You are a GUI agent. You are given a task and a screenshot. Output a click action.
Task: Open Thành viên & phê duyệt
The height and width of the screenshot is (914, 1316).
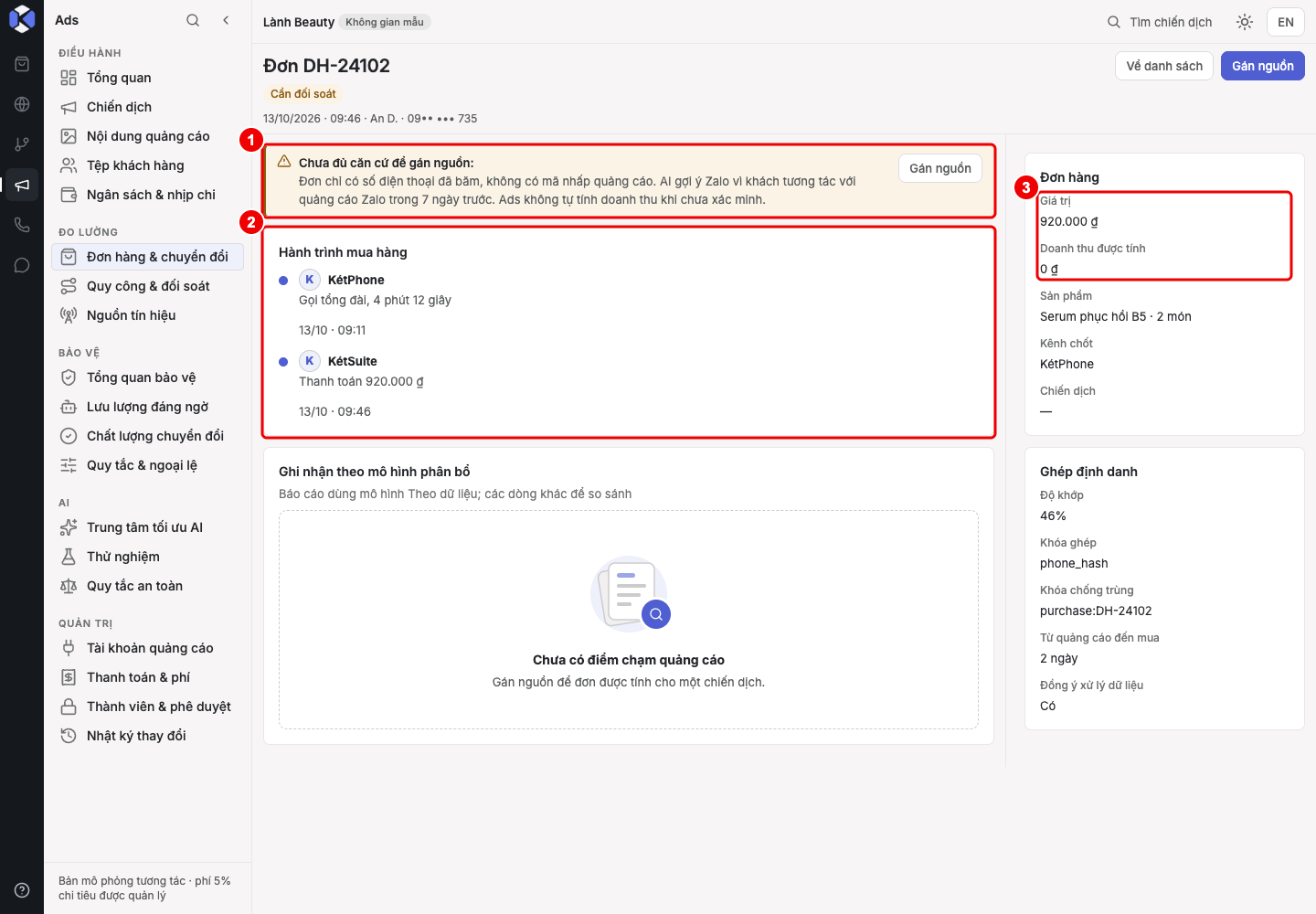(147, 707)
